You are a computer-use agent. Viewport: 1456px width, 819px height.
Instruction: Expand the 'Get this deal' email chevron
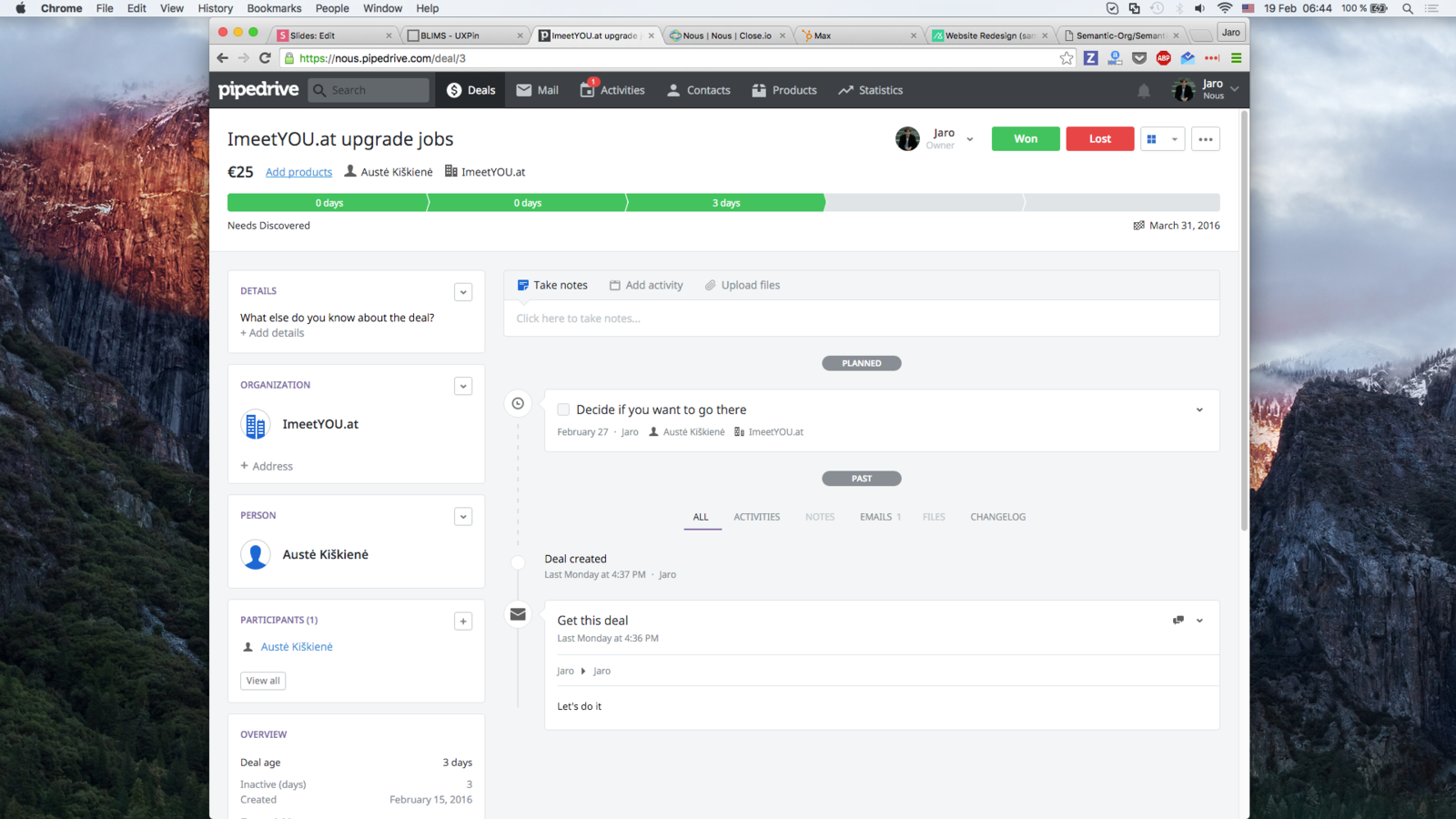[x=1199, y=621]
